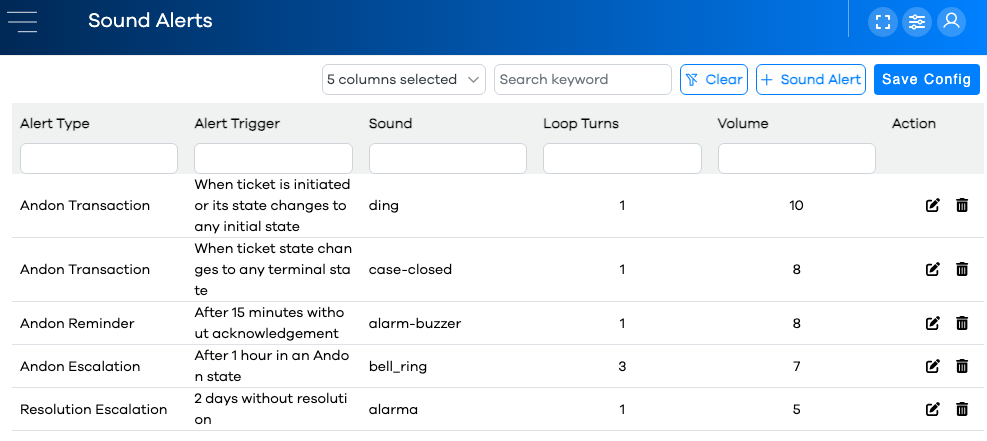The width and height of the screenshot is (987, 441).
Task: Edit the ding sound alert
Action: click(933, 205)
